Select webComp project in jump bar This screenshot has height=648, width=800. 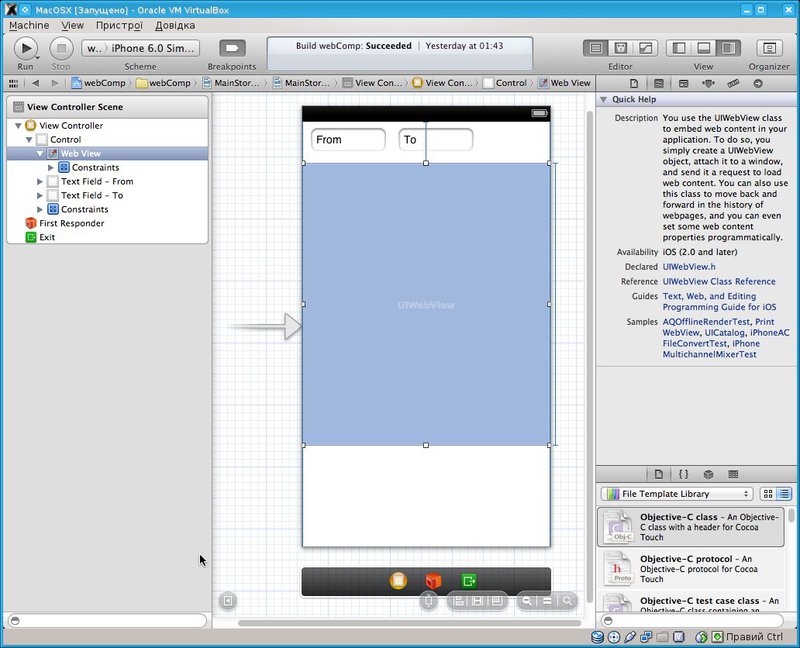98,83
